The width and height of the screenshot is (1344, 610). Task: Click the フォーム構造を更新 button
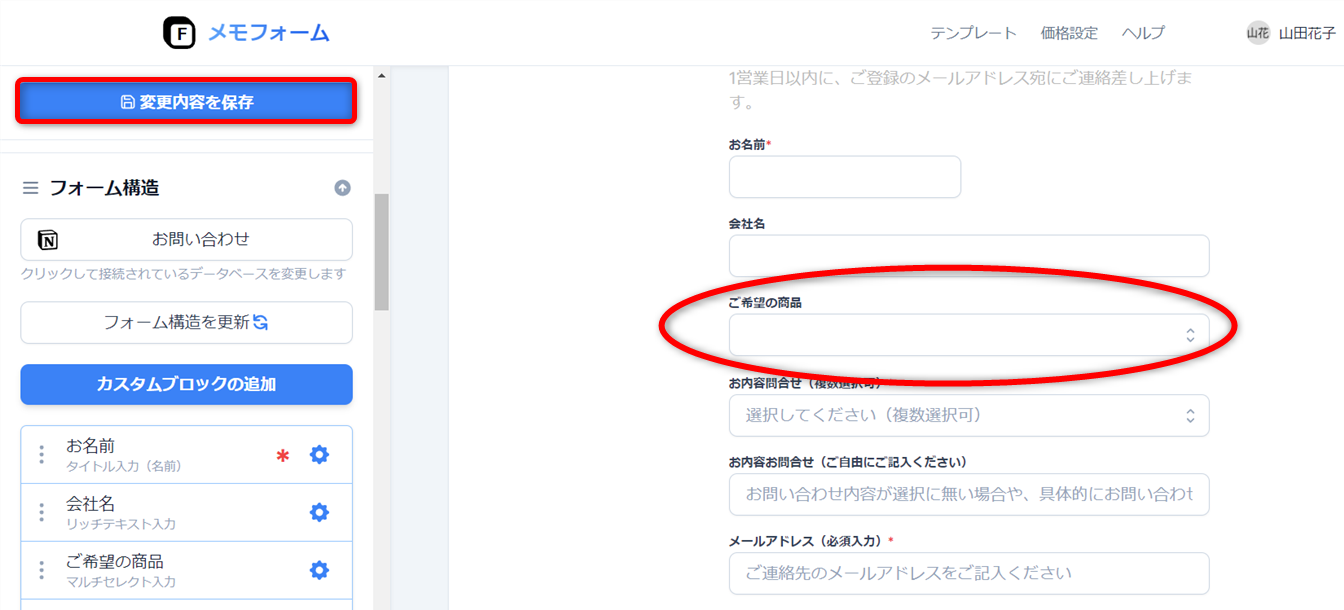click(186, 323)
